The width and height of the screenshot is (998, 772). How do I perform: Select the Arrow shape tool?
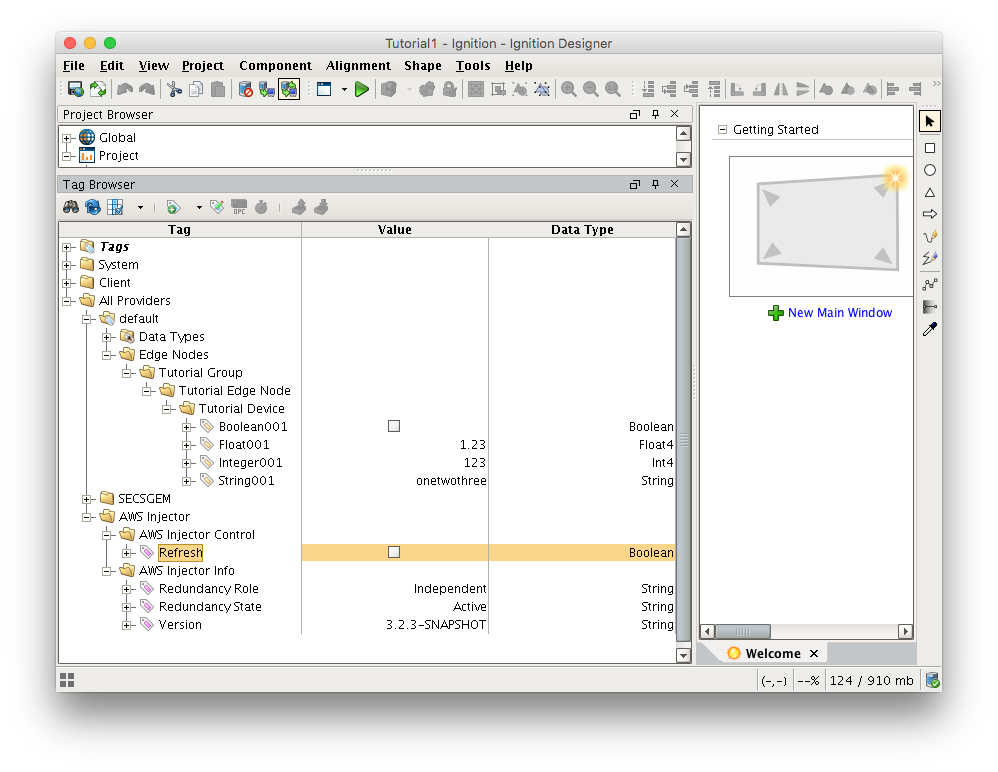[x=929, y=214]
